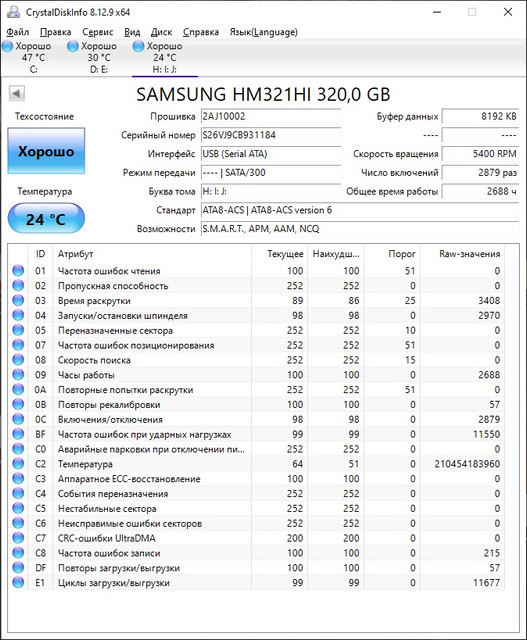Click status icon for E1 Циклы загрузки/выгрузки
The height and width of the screenshot is (640, 527).
[x=18, y=582]
